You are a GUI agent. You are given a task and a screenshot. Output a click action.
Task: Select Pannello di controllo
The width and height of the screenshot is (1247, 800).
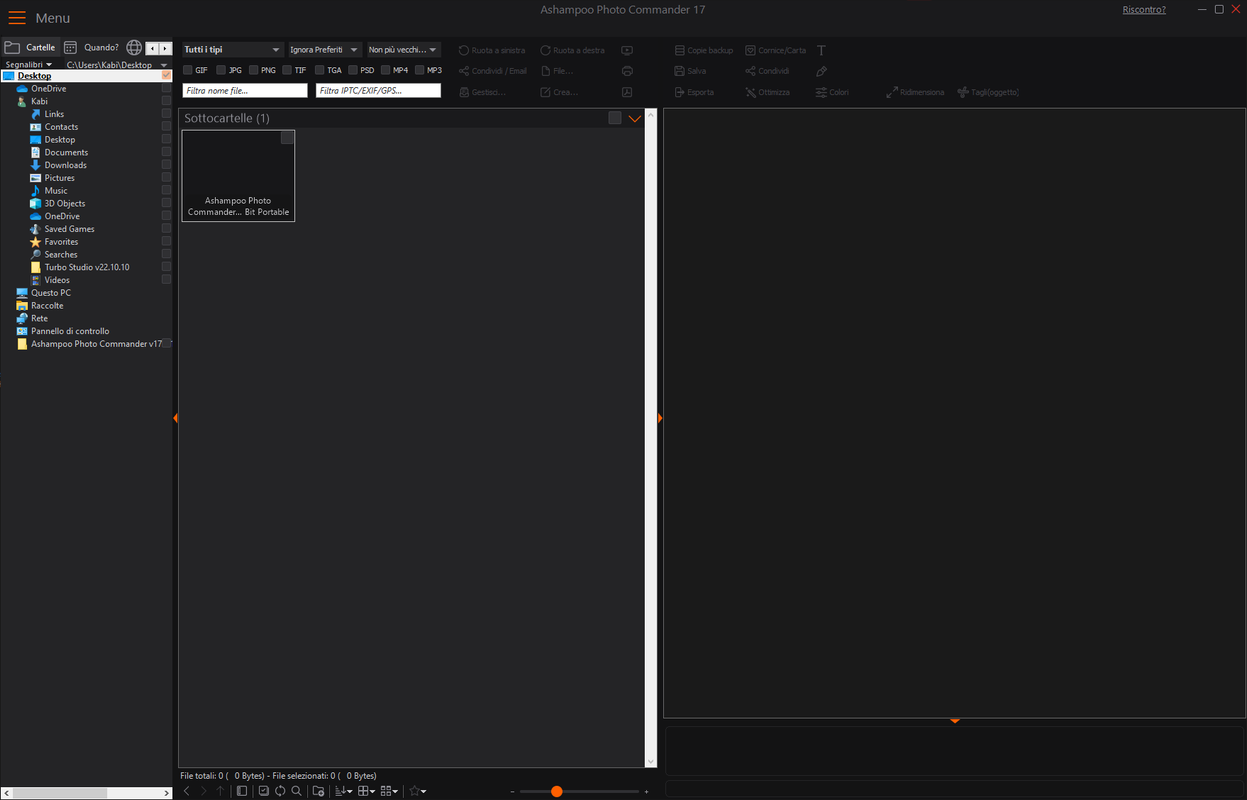click(x=69, y=331)
